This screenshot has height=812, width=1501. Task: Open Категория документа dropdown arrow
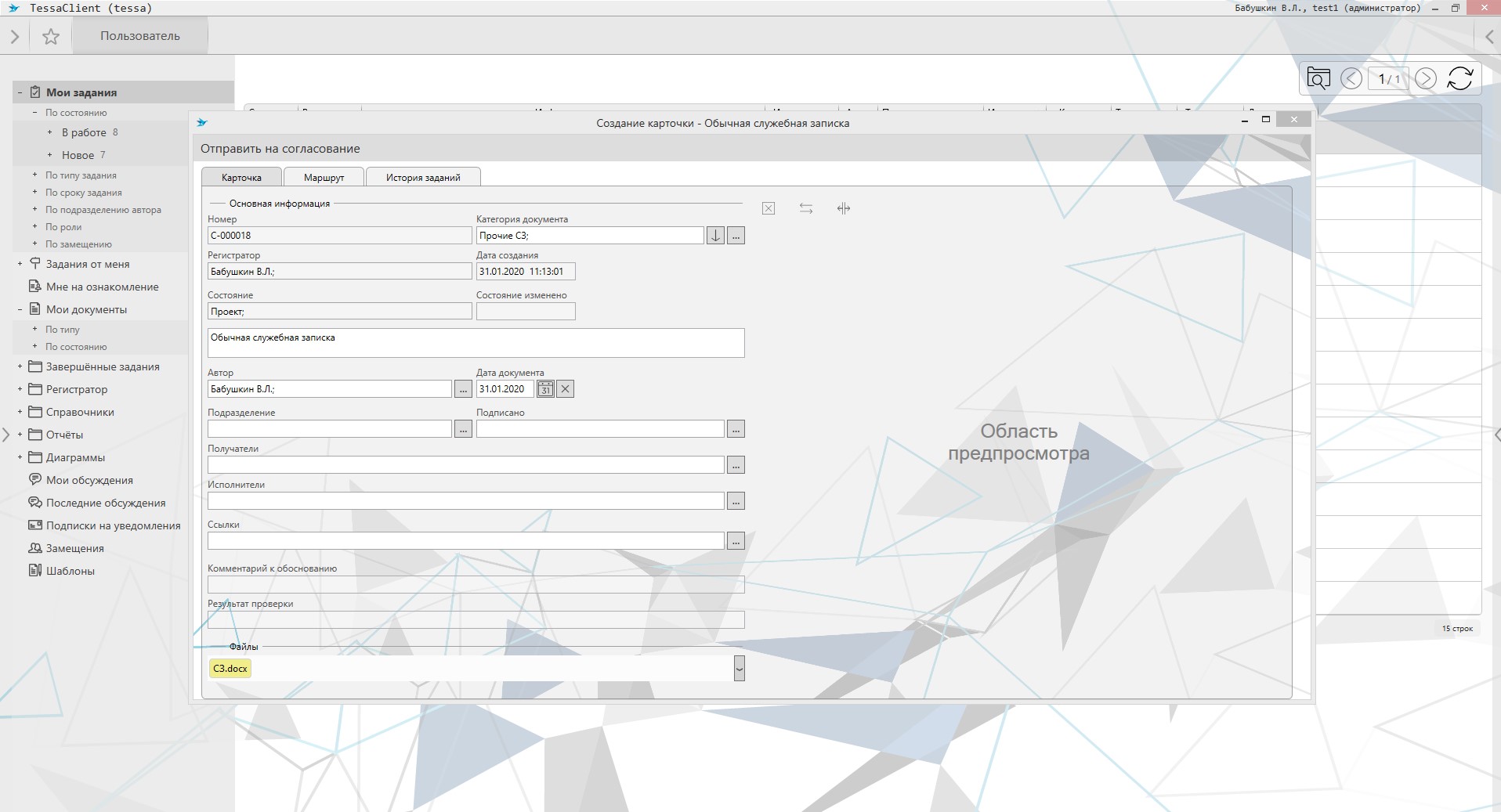click(x=715, y=236)
